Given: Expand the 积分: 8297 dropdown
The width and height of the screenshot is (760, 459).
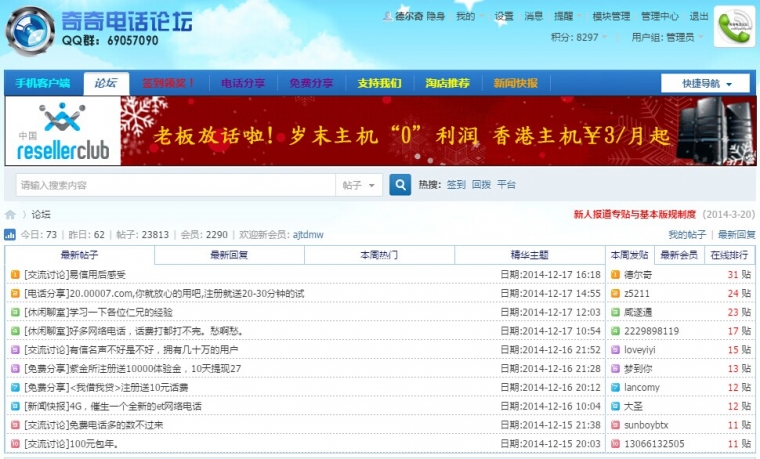Looking at the screenshot, I should [x=579, y=37].
